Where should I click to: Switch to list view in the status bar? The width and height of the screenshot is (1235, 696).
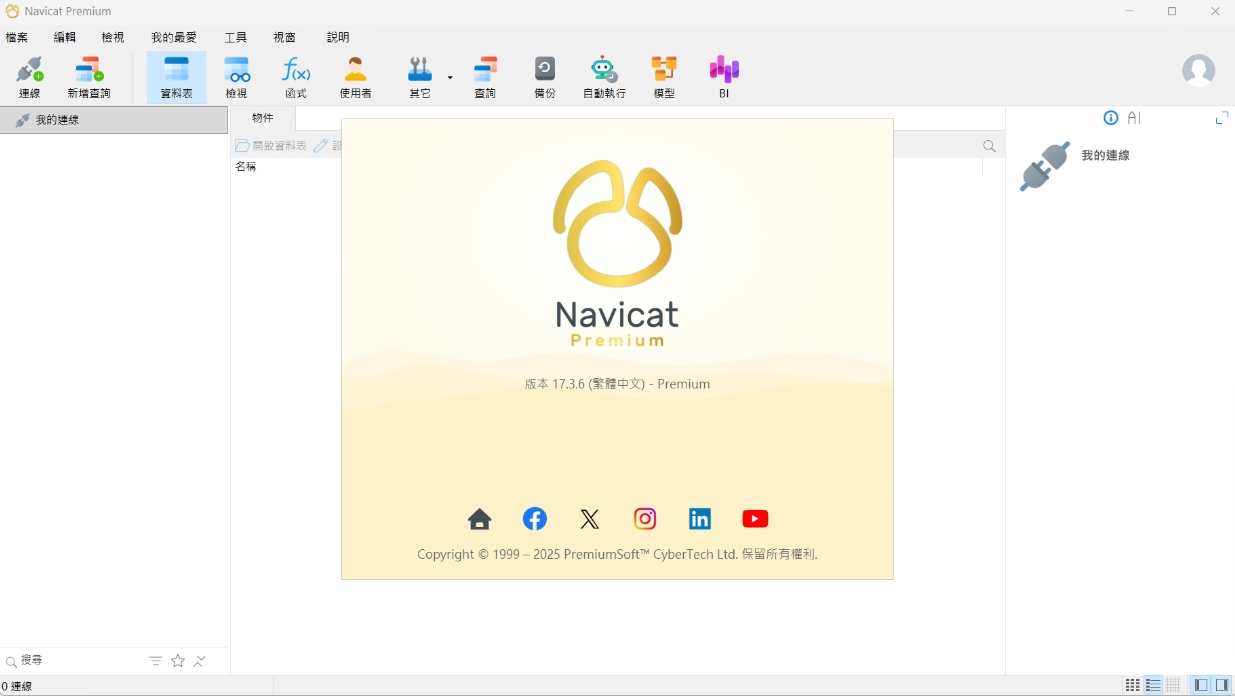point(1153,686)
